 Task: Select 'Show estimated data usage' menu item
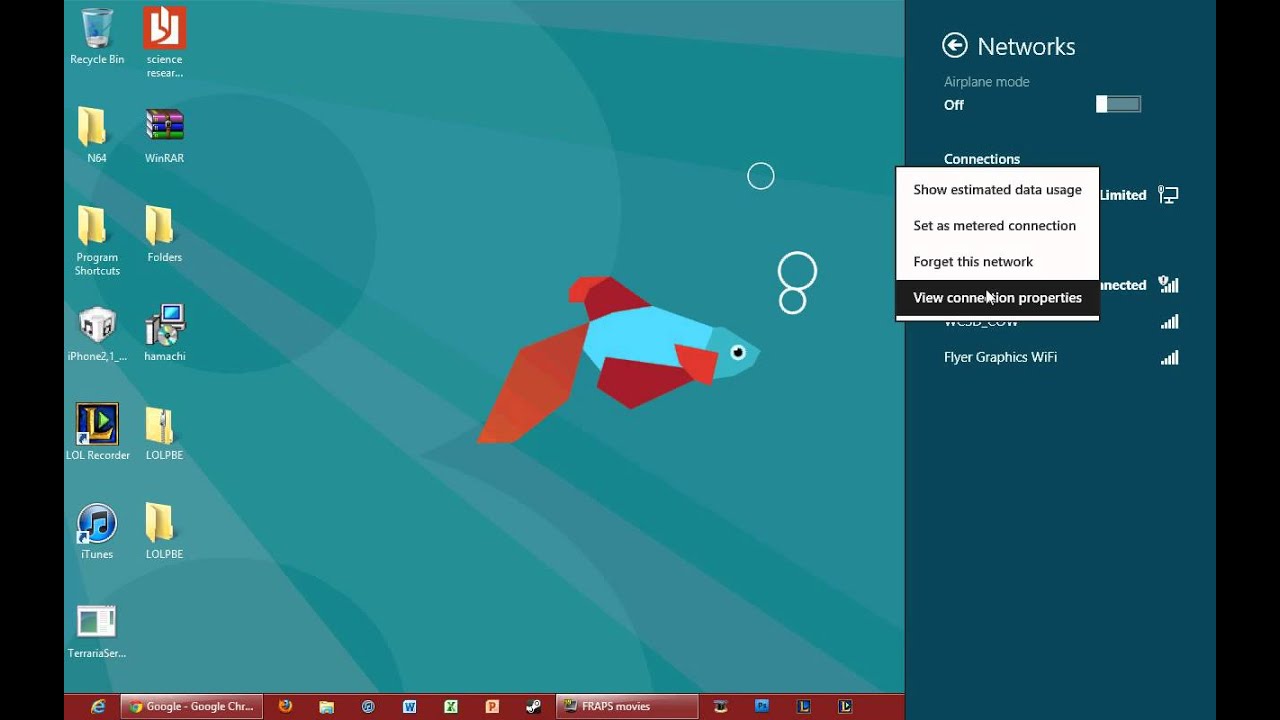[x=997, y=190]
